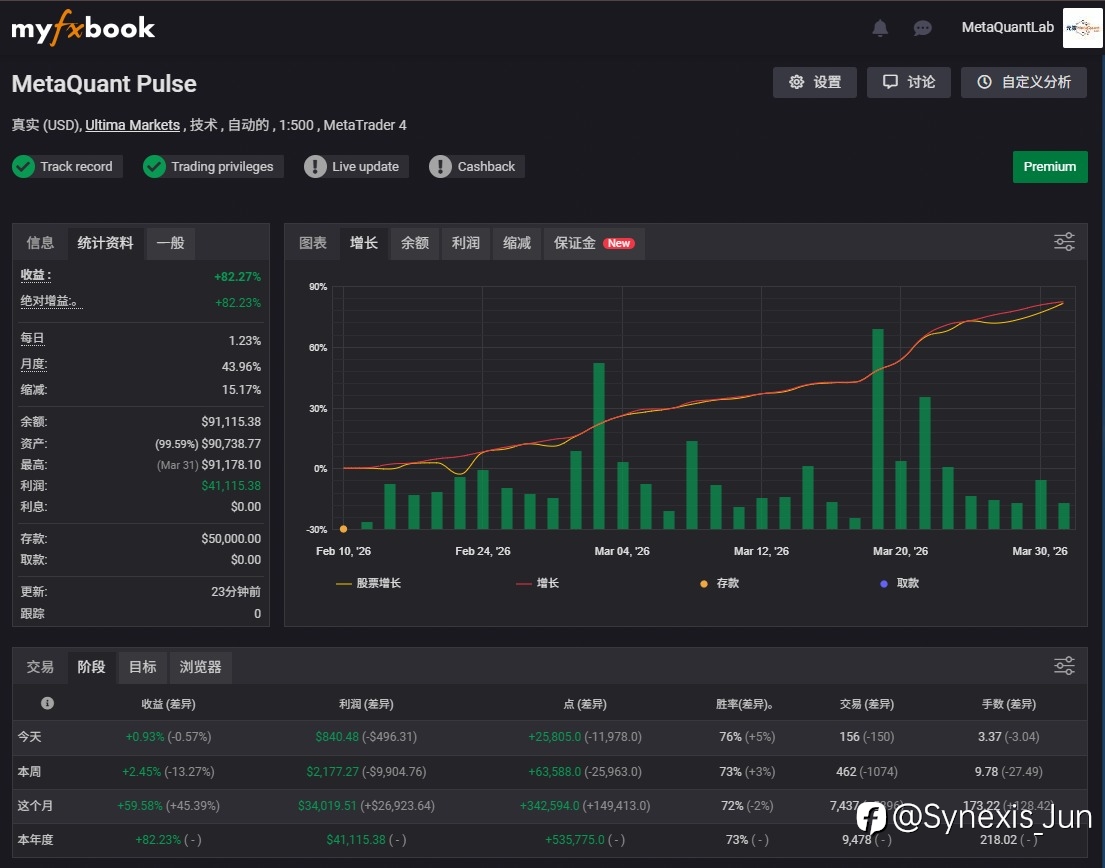Select the 缩减 drawdown tab
Image resolution: width=1105 pixels, height=868 pixels.
[517, 243]
